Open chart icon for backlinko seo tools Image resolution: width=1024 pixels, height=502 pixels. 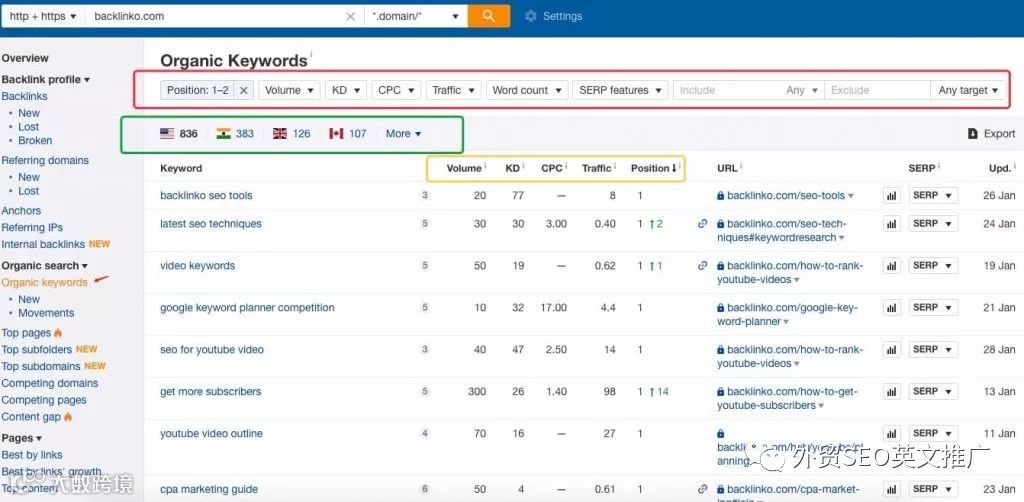point(891,196)
